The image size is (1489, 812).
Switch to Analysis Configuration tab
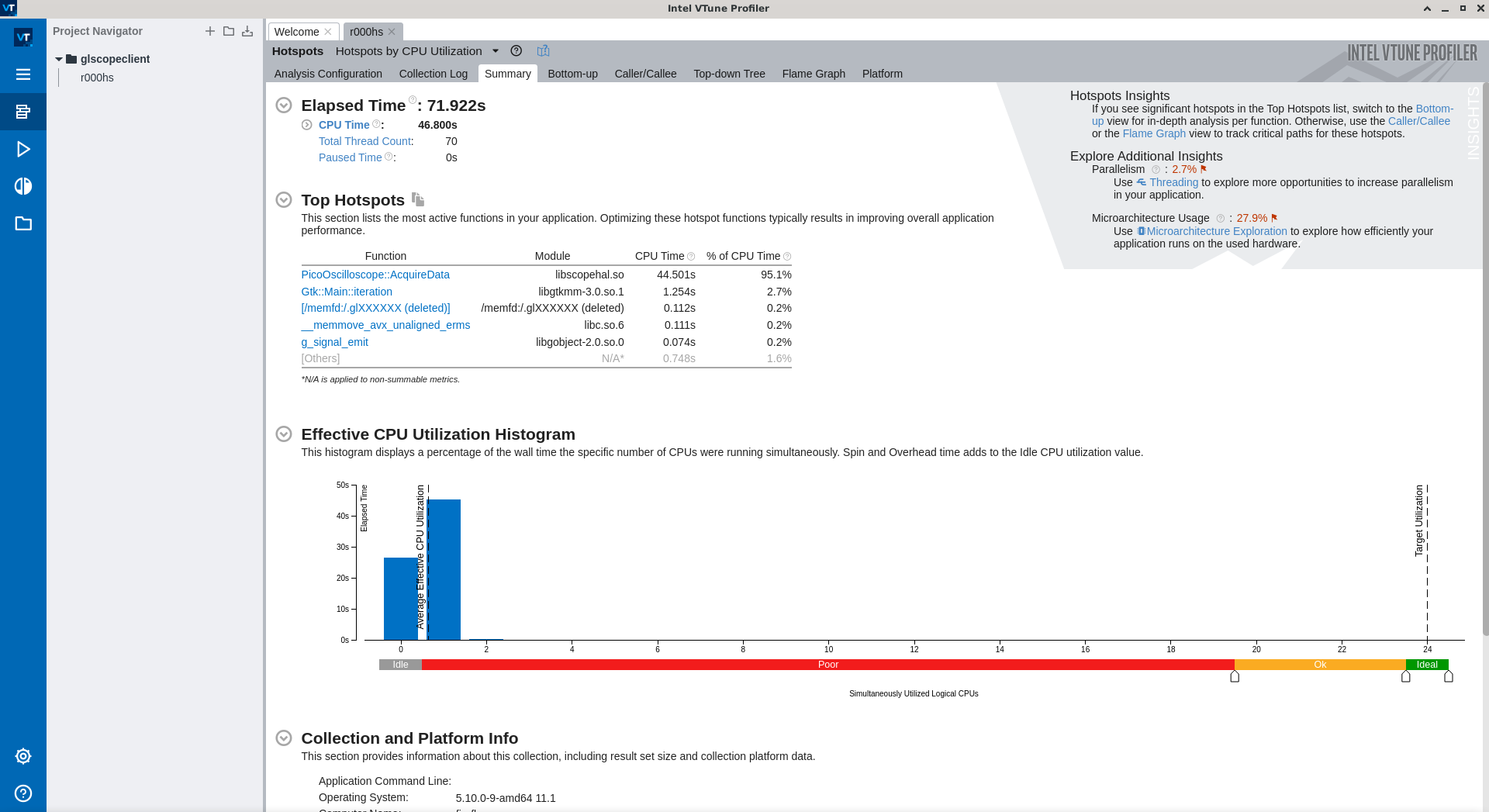pyautogui.click(x=328, y=74)
